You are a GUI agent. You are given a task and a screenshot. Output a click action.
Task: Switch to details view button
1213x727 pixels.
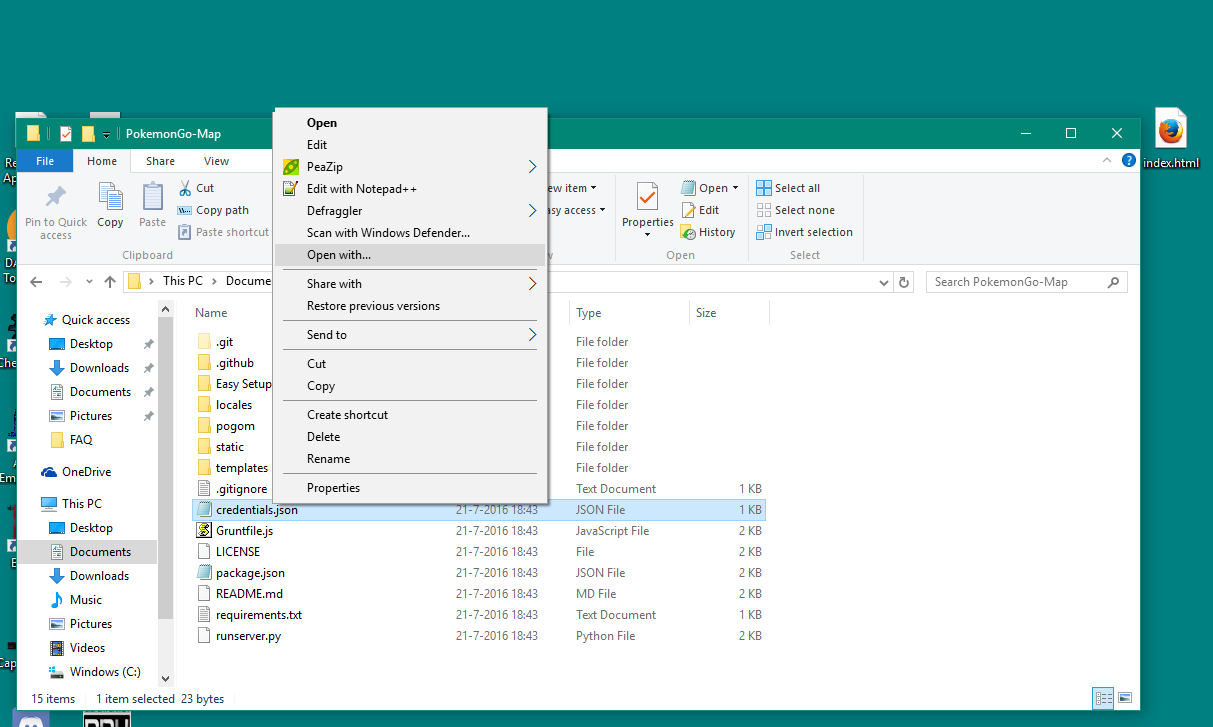tap(1103, 698)
